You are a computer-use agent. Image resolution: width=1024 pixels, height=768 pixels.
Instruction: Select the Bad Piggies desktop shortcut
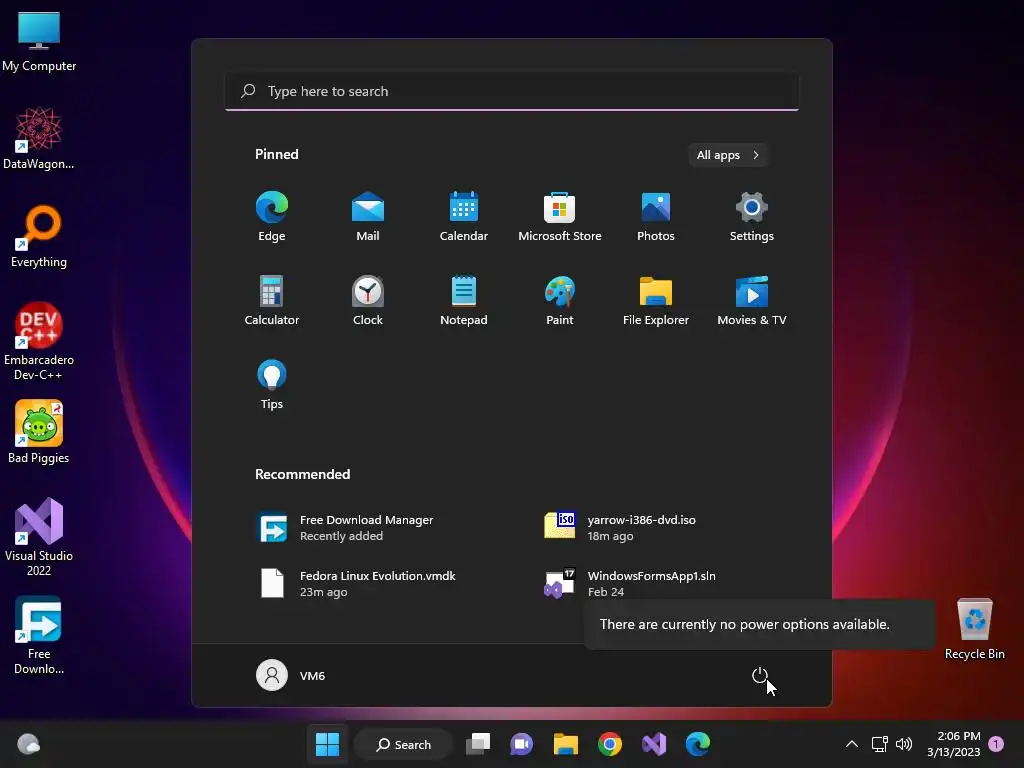(39, 432)
